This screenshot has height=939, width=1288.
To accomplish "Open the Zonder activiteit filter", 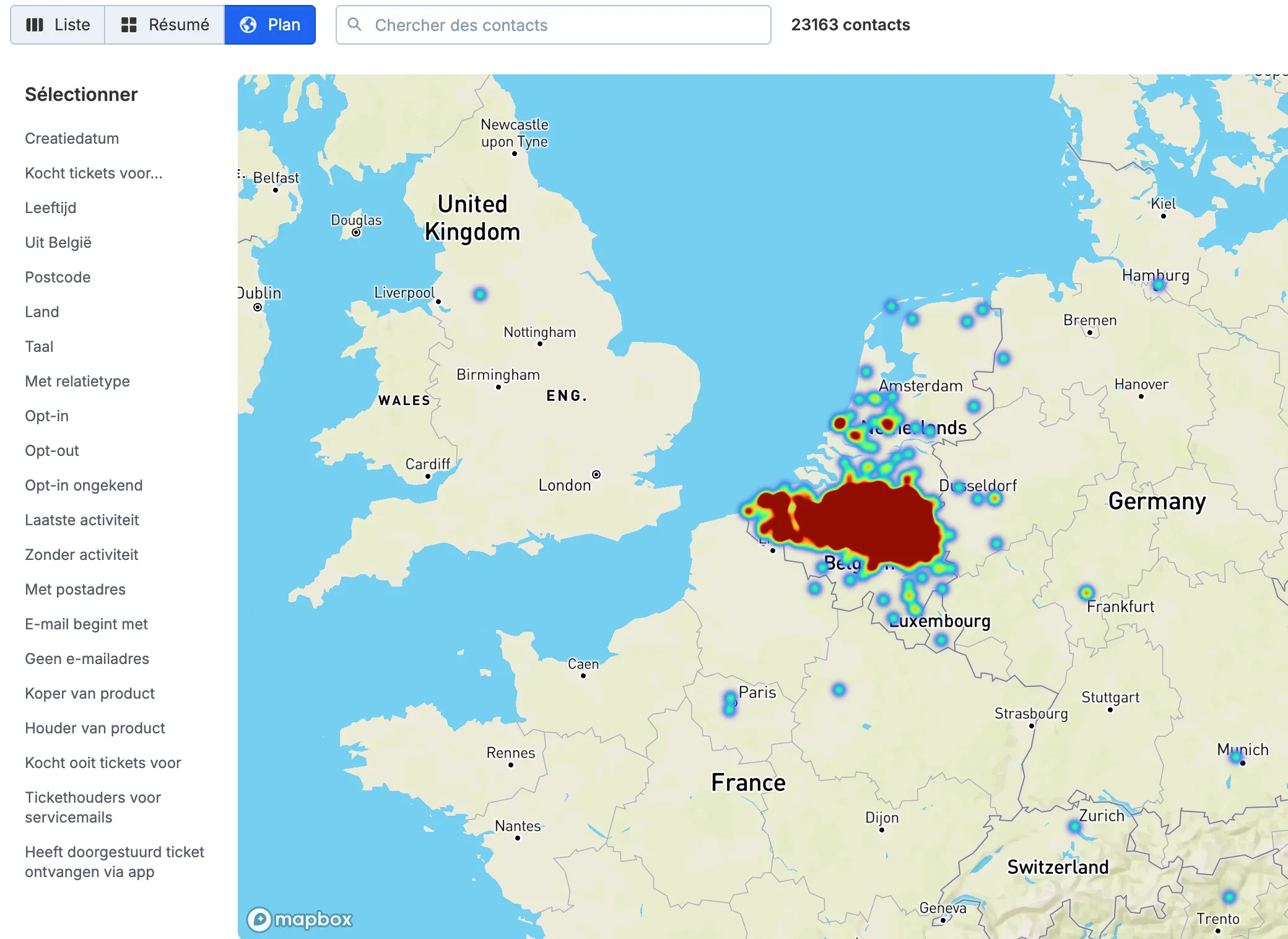I will coord(81,555).
